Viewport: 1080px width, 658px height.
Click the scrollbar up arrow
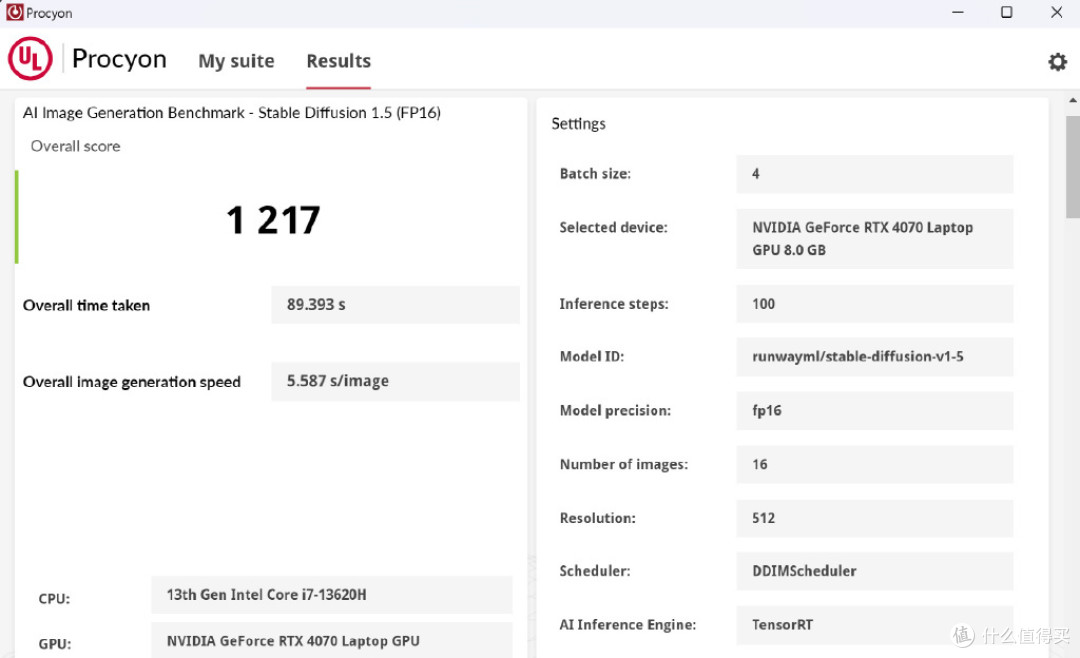tap(1072, 103)
